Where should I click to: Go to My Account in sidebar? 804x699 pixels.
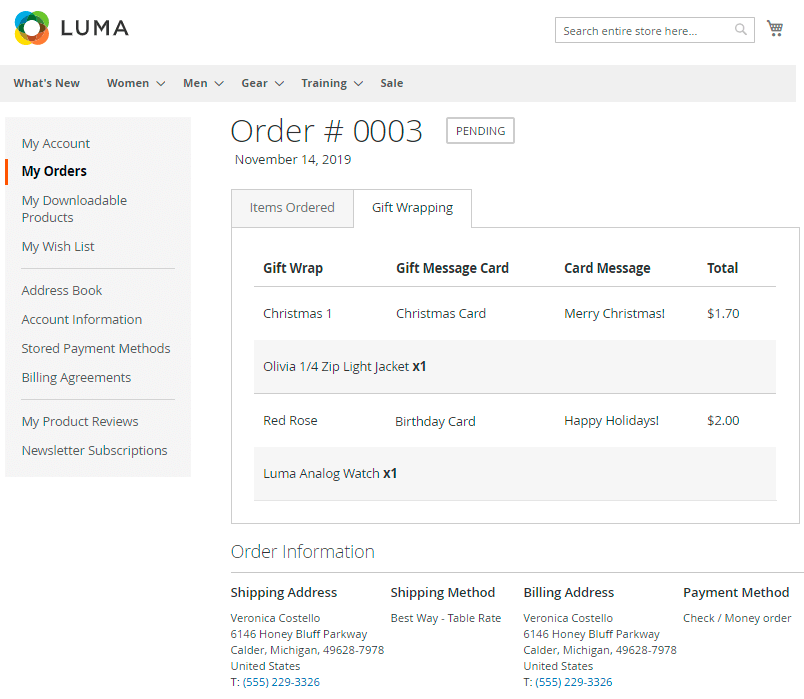[x=56, y=143]
